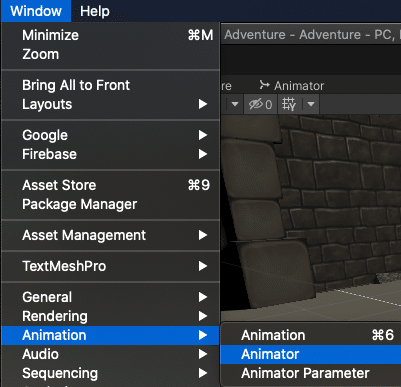Select Bring All to Front
401x387 pixels.
110,85
